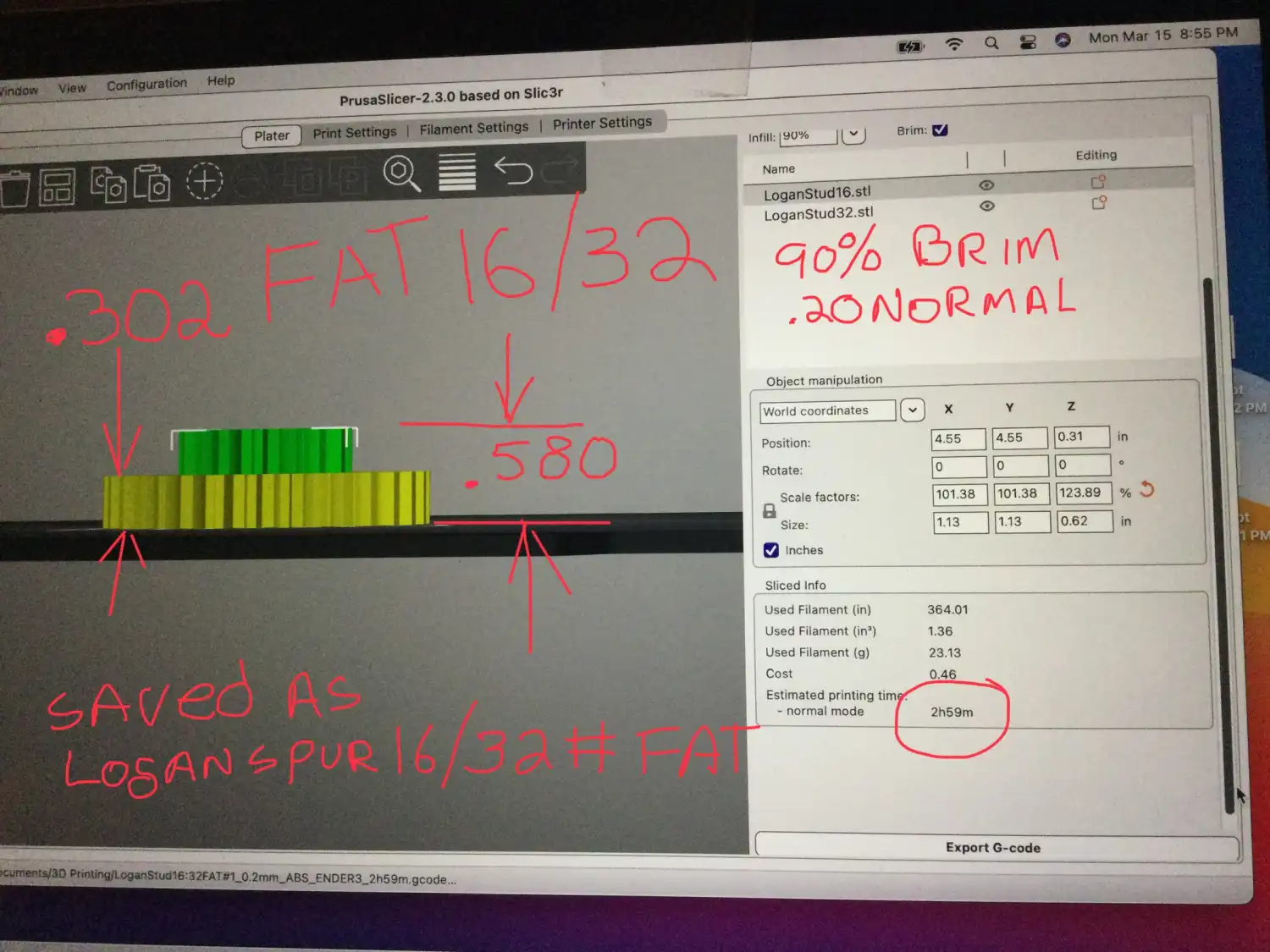Click the 2h59m estimated print time

tap(952, 713)
